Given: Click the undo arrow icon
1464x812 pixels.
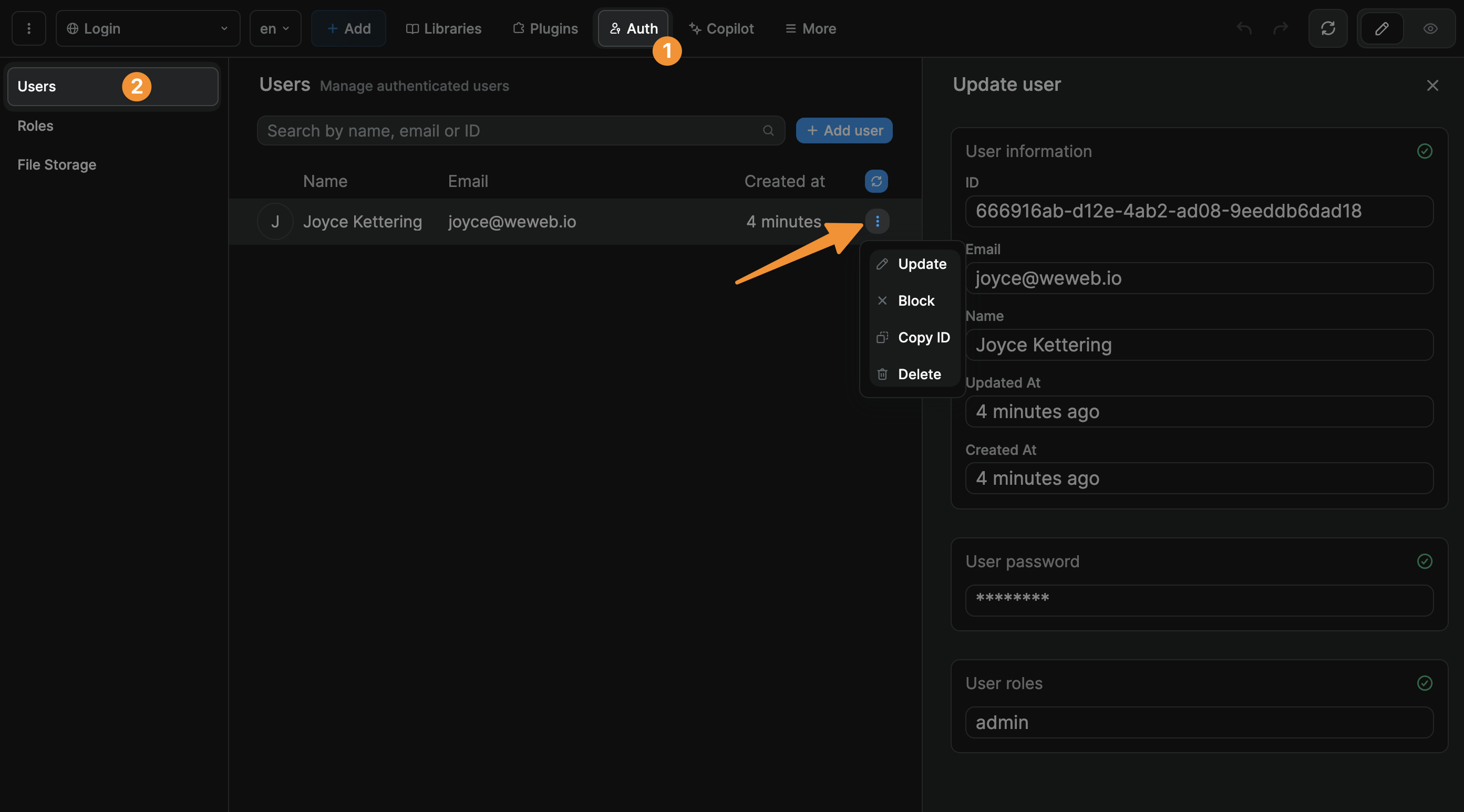Looking at the screenshot, I should click(x=1244, y=28).
